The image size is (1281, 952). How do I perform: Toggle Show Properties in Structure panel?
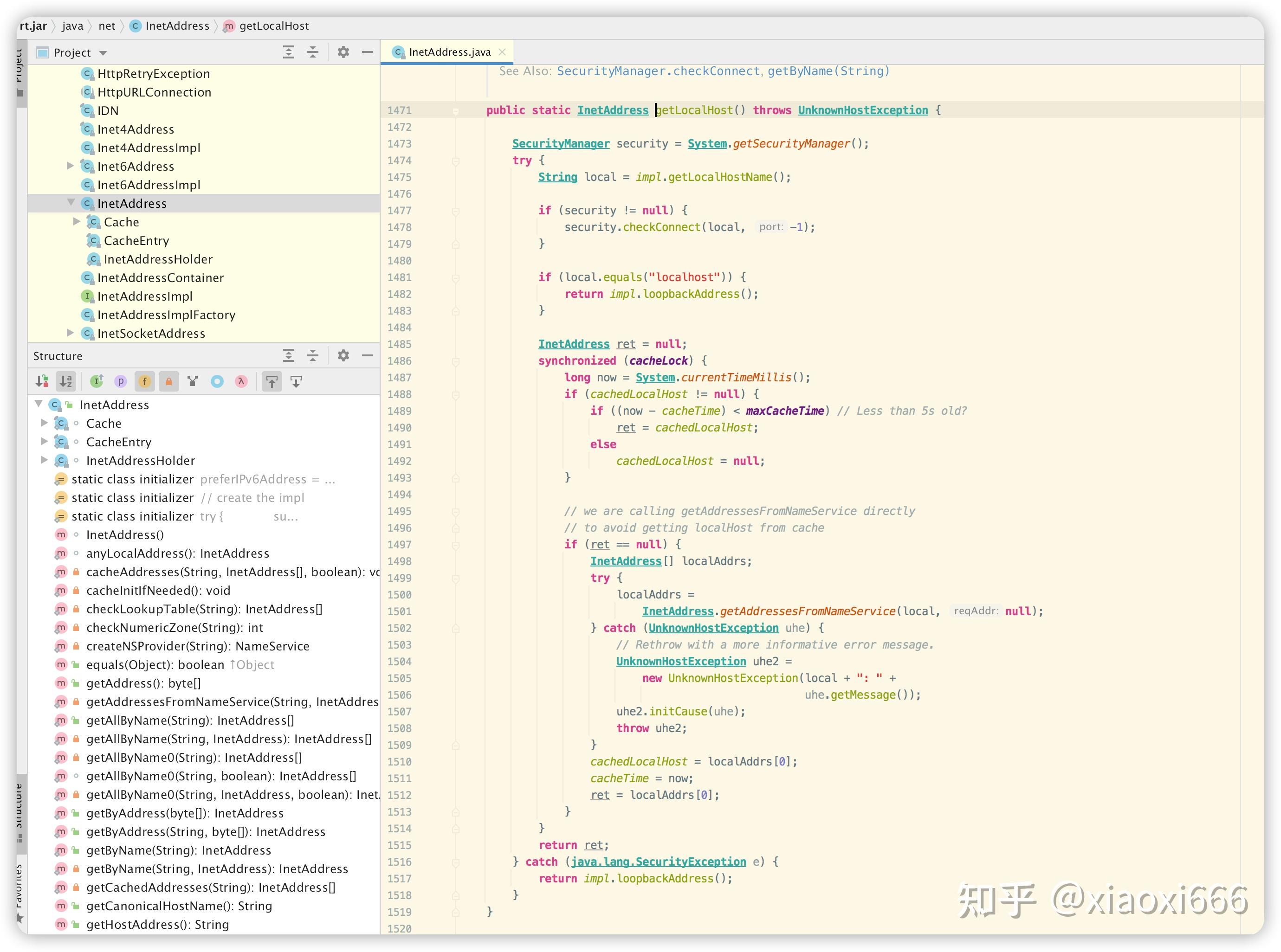click(x=121, y=381)
